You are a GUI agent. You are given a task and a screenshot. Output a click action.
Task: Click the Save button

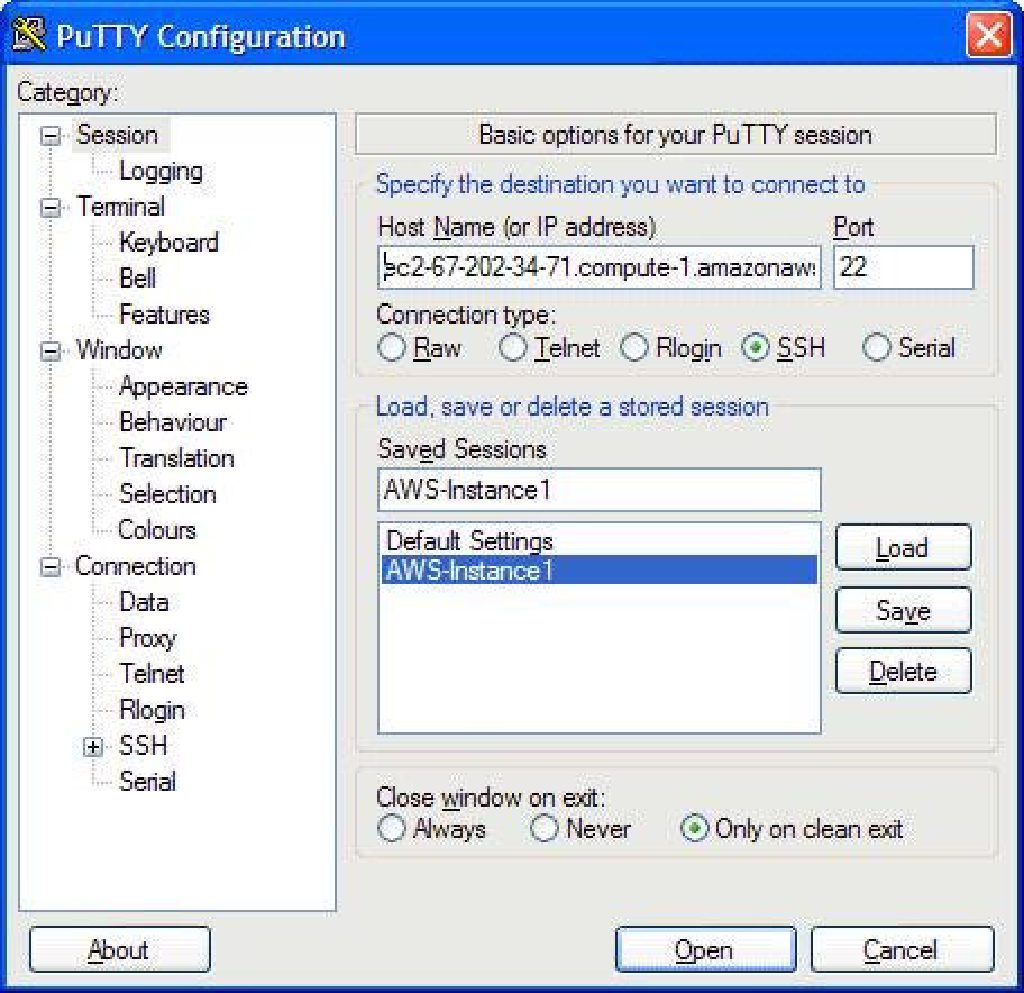coord(903,610)
